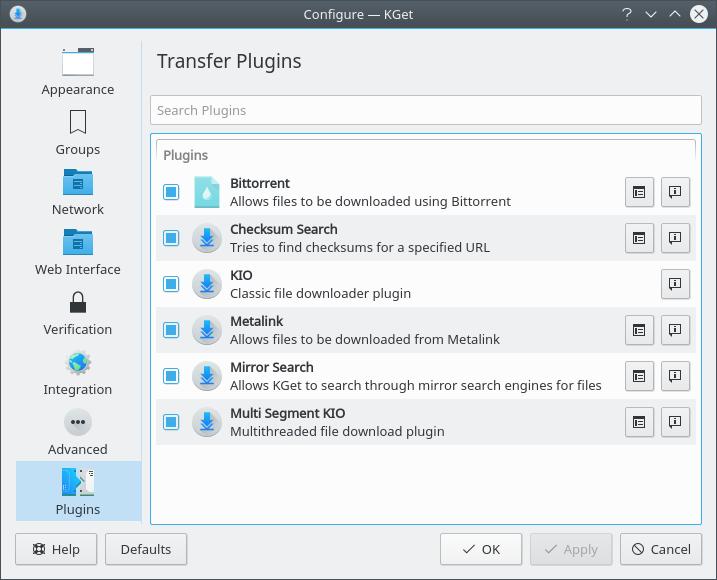The image size is (717, 580).
Task: Open Multi Segment KIO configure button
Action: point(639,422)
